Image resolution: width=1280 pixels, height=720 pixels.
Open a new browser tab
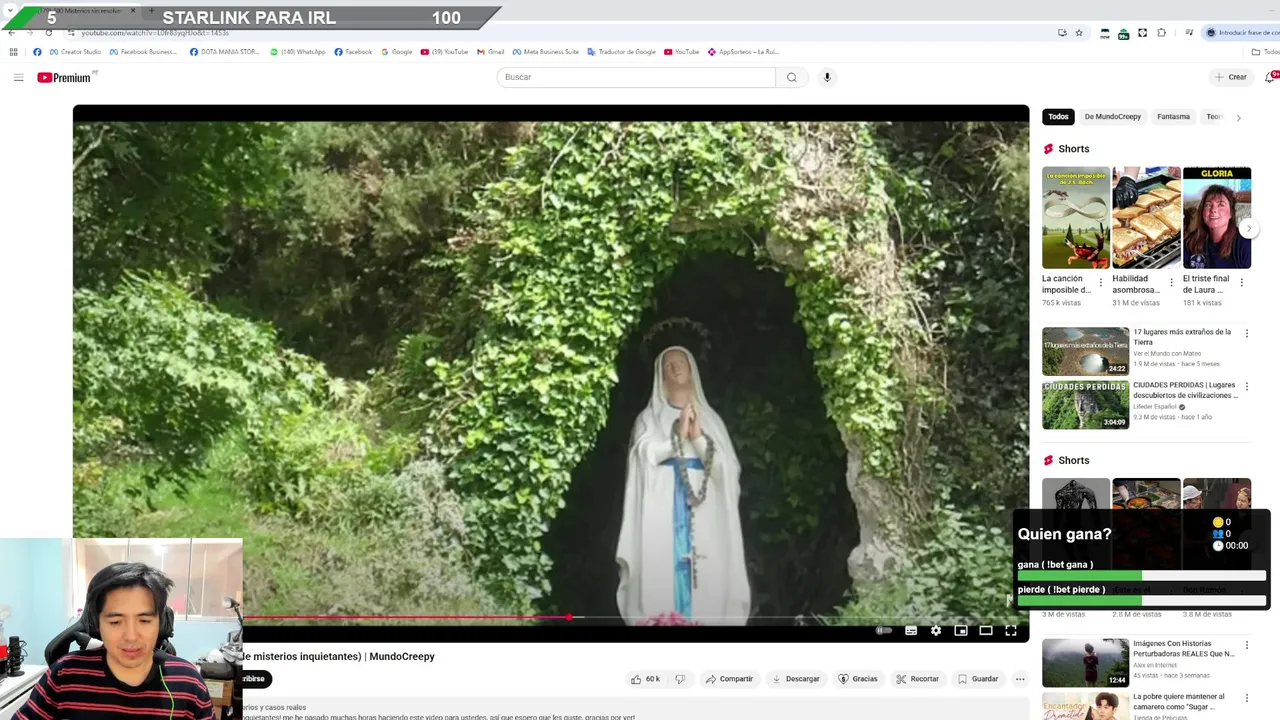point(151,11)
